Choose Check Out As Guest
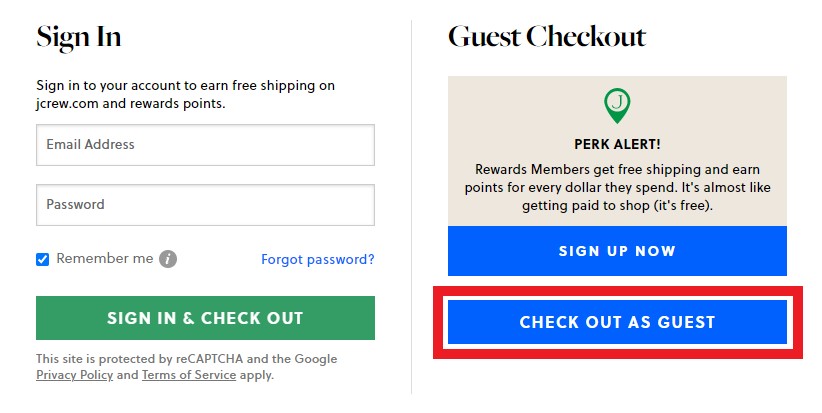 pos(617,322)
